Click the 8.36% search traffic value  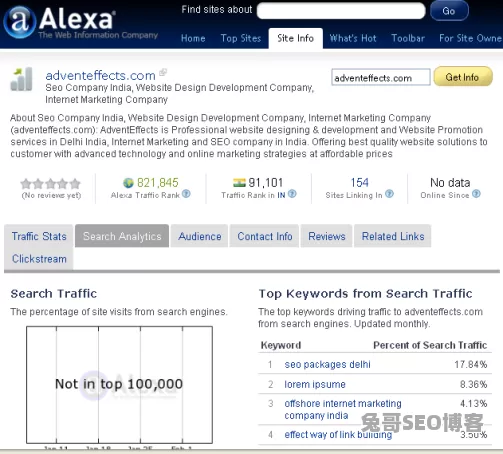[x=474, y=384]
